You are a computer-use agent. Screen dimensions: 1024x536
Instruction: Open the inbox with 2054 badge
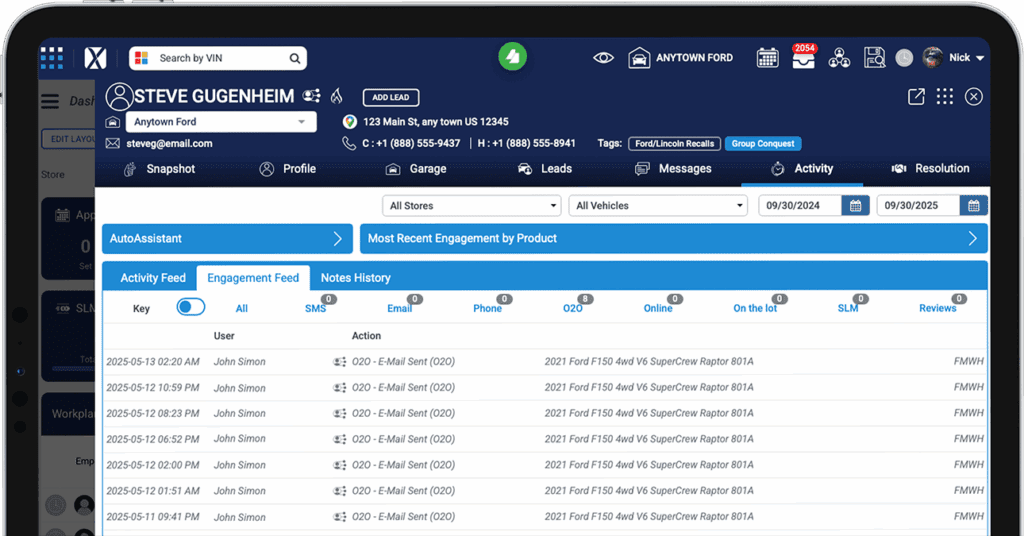coord(803,57)
